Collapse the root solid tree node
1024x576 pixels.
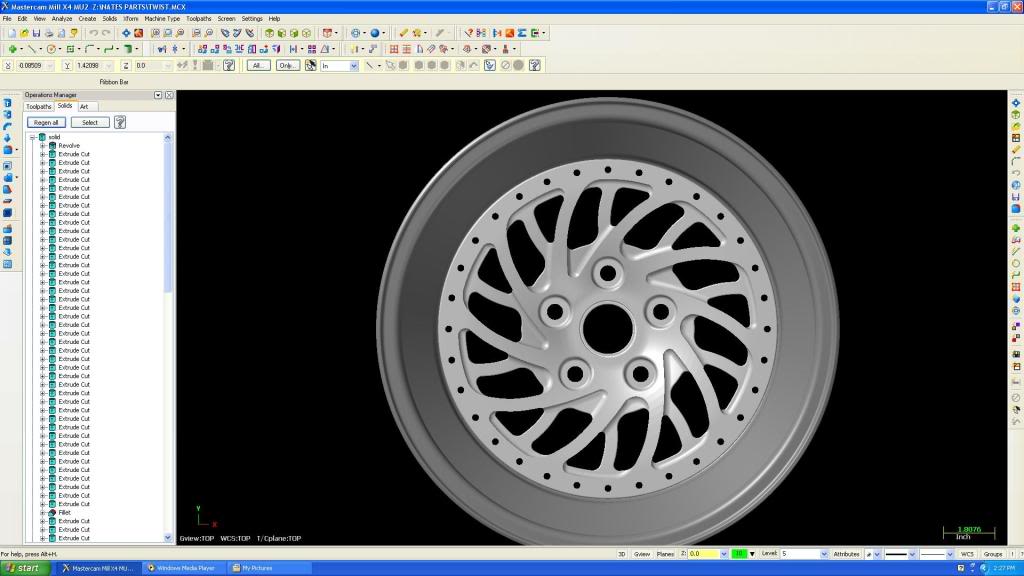pos(33,137)
